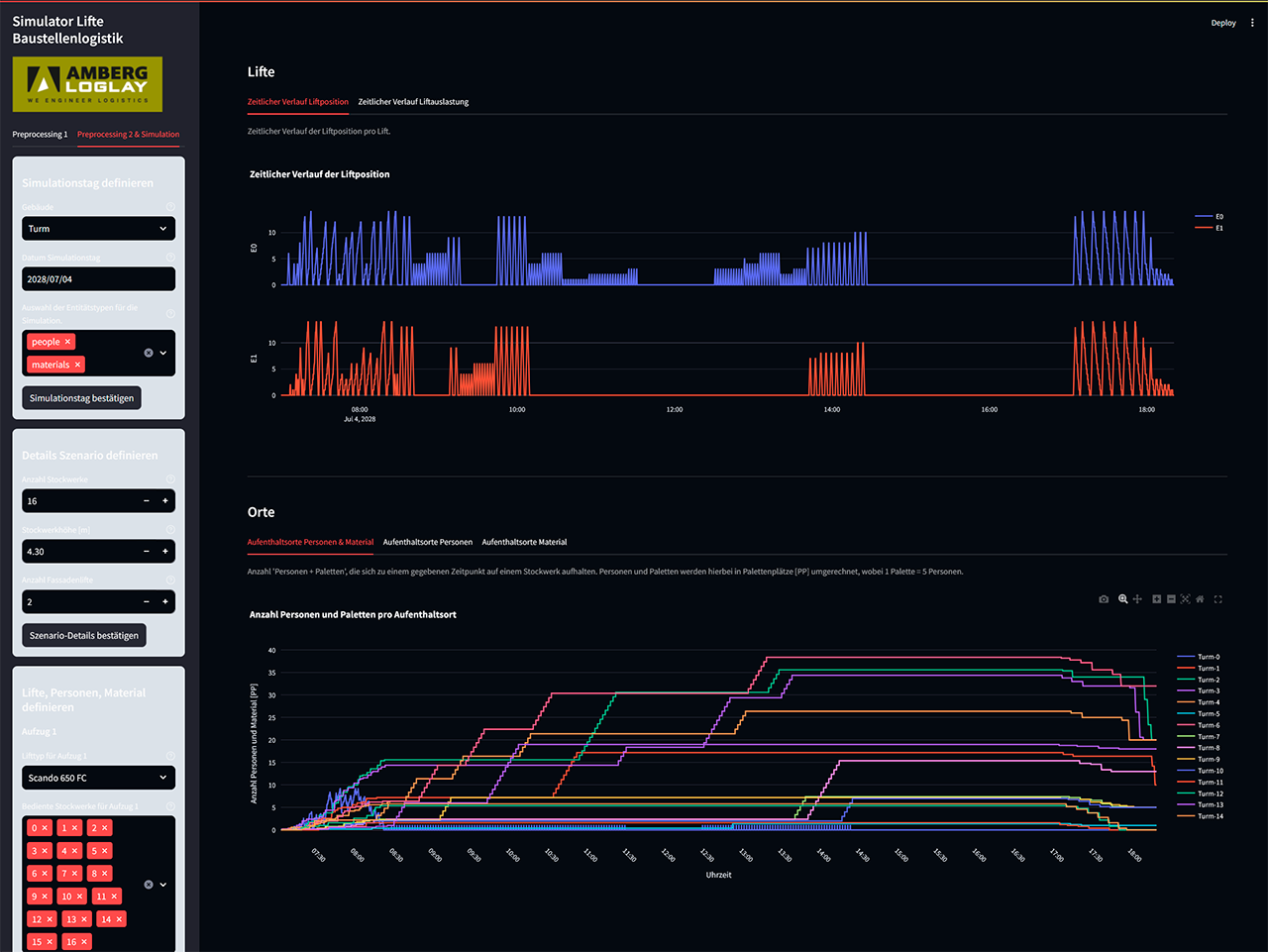
Task: Clear all served floors with the circled x
Action: (x=149, y=885)
